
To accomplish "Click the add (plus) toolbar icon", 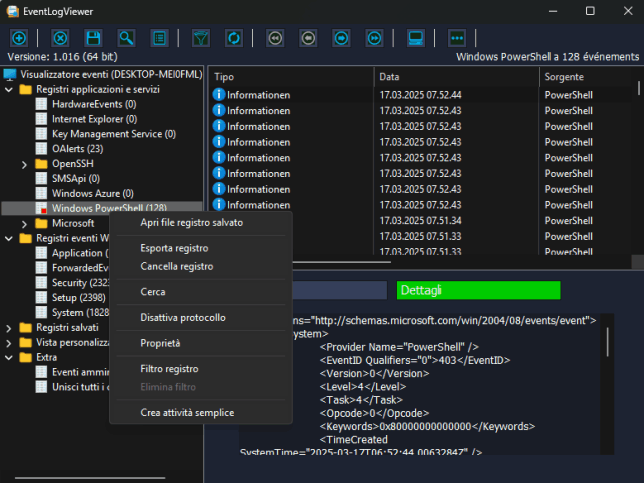I will (18, 38).
